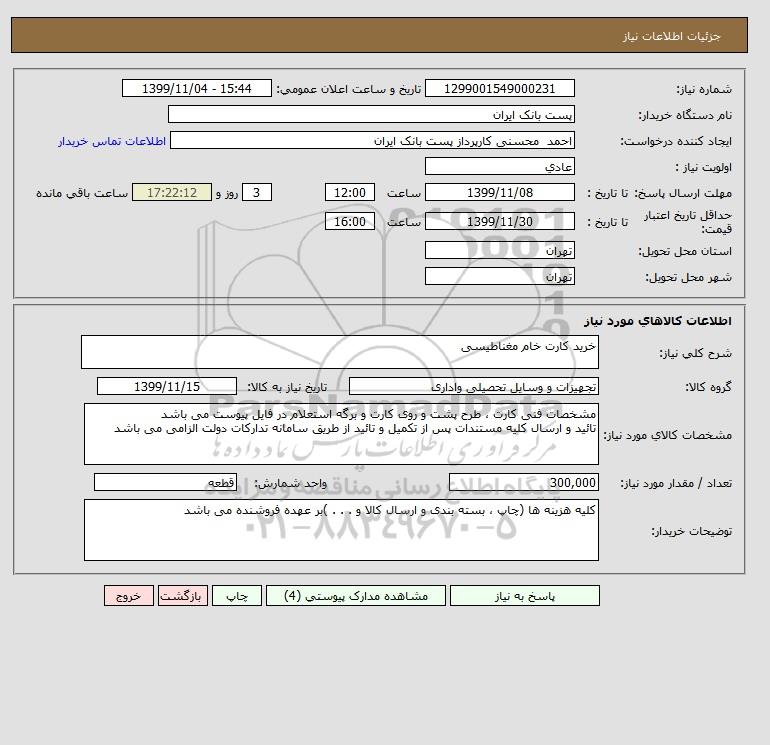Image resolution: width=770 pixels, height=745 pixels.
Task: Click the response deadline time 12:00
Action: point(350,193)
